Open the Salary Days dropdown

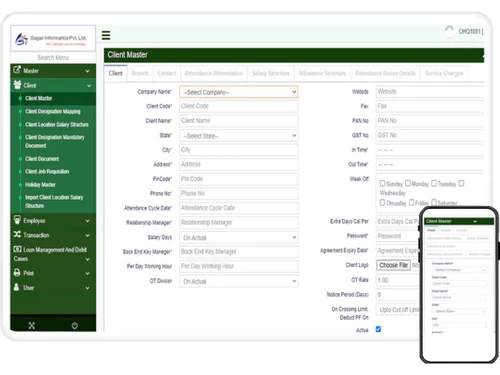point(239,237)
